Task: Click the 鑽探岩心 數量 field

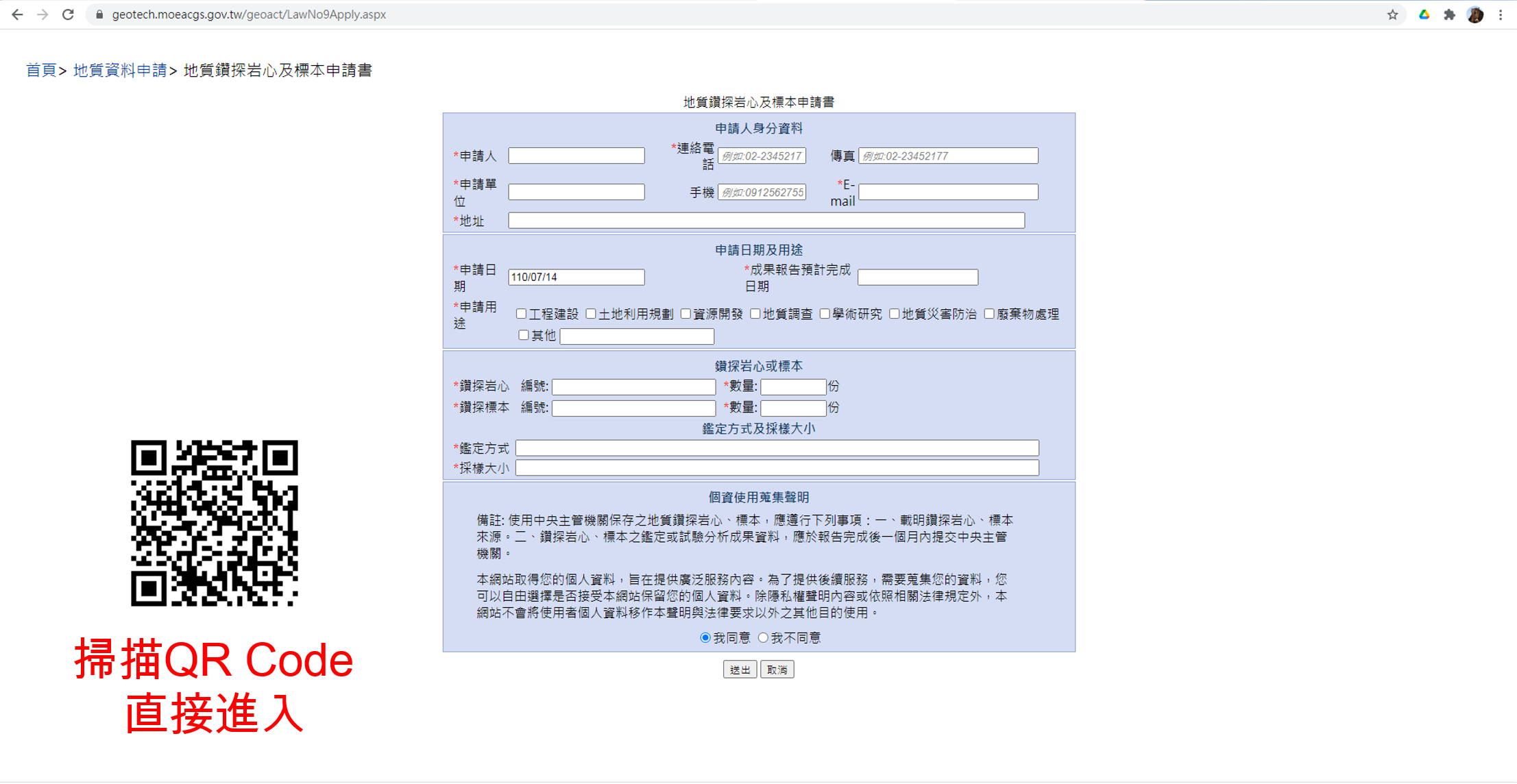Action: [x=793, y=387]
